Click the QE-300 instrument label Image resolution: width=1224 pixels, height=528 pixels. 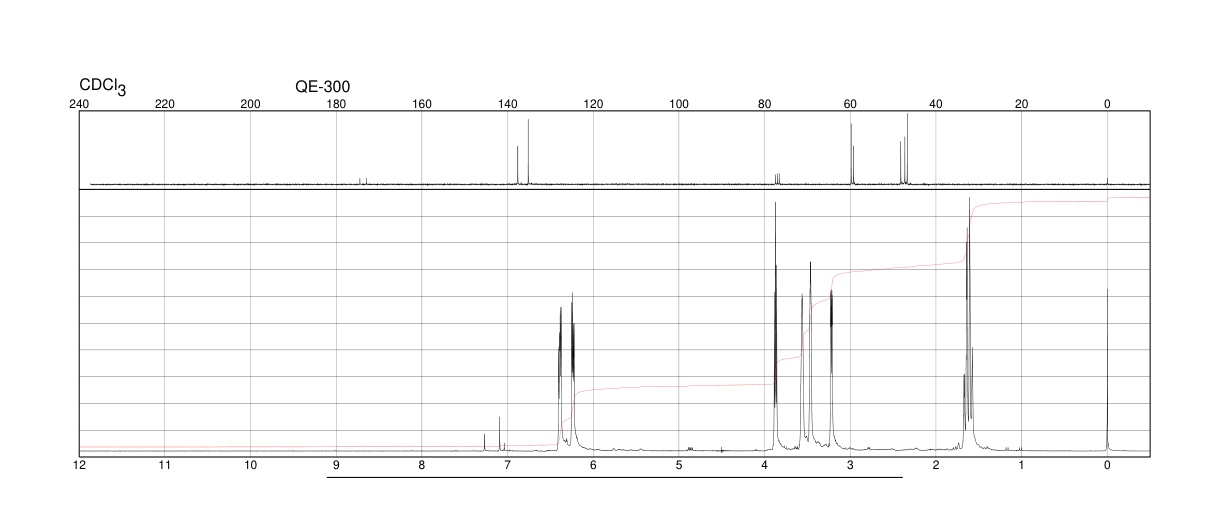click(x=323, y=86)
